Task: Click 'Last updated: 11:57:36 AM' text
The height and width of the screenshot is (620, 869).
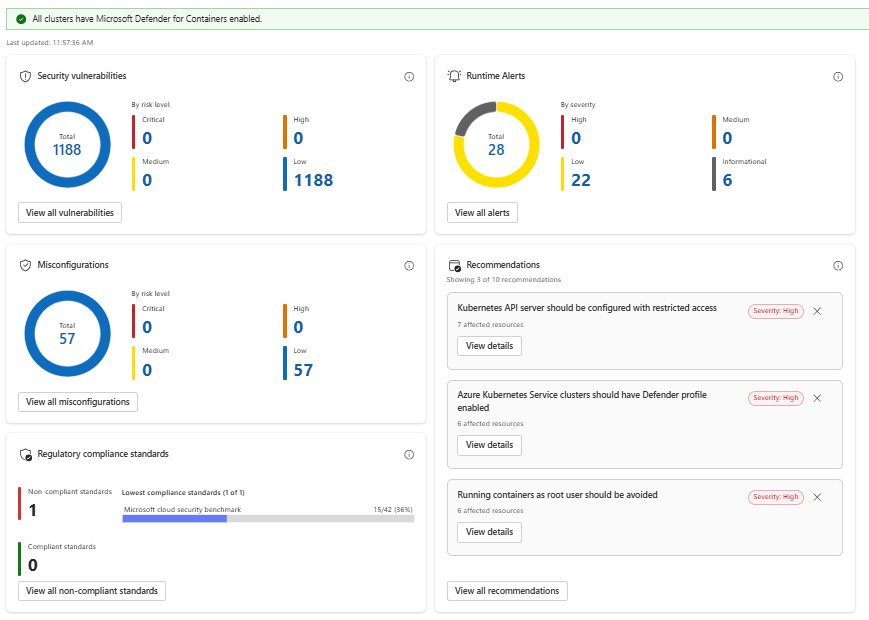Action: (50, 43)
